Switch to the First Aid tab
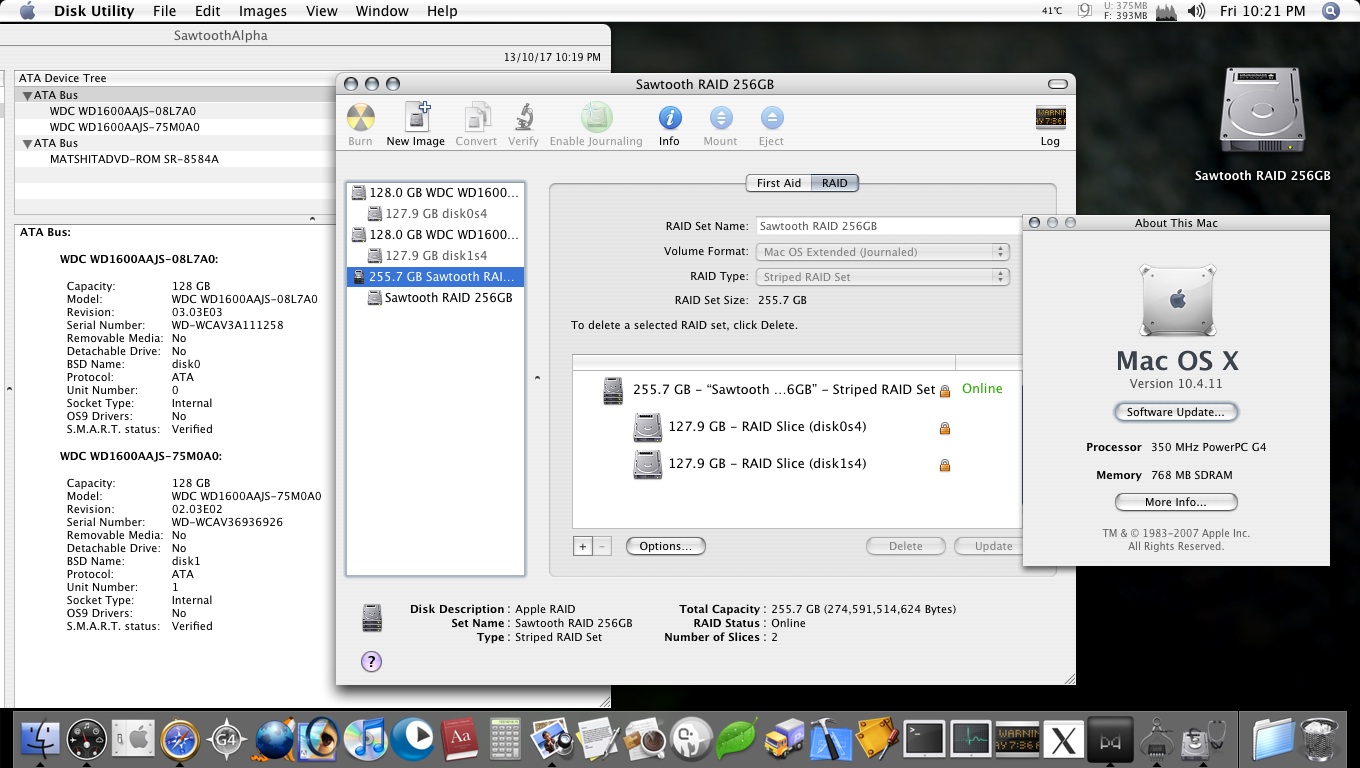 (778, 183)
